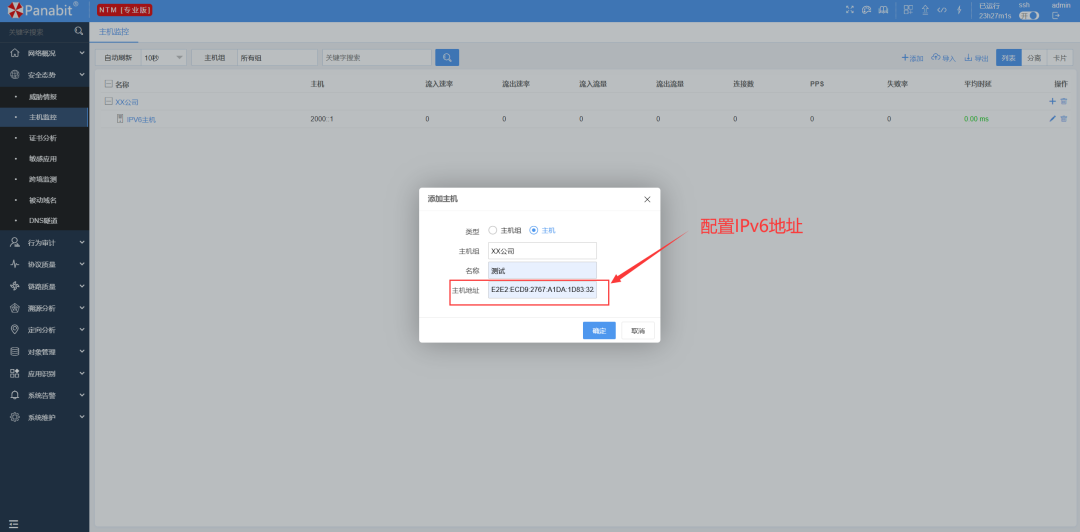The height and width of the screenshot is (532, 1080).
Task: Open the 所有组 host group selector
Action: click(277, 58)
